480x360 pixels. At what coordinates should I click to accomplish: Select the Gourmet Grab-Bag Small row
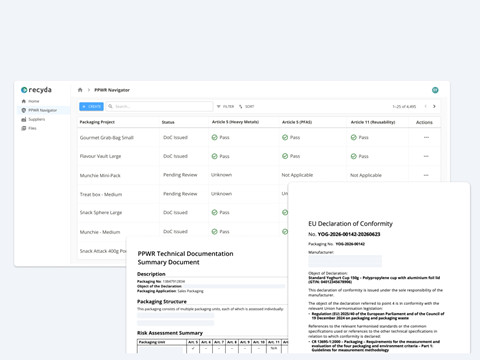tap(259, 137)
